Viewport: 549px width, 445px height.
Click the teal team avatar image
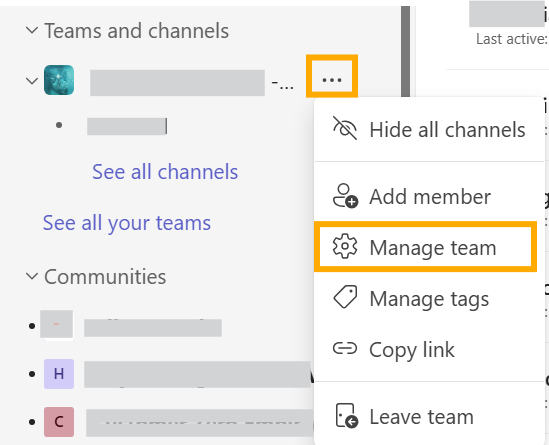point(59,80)
